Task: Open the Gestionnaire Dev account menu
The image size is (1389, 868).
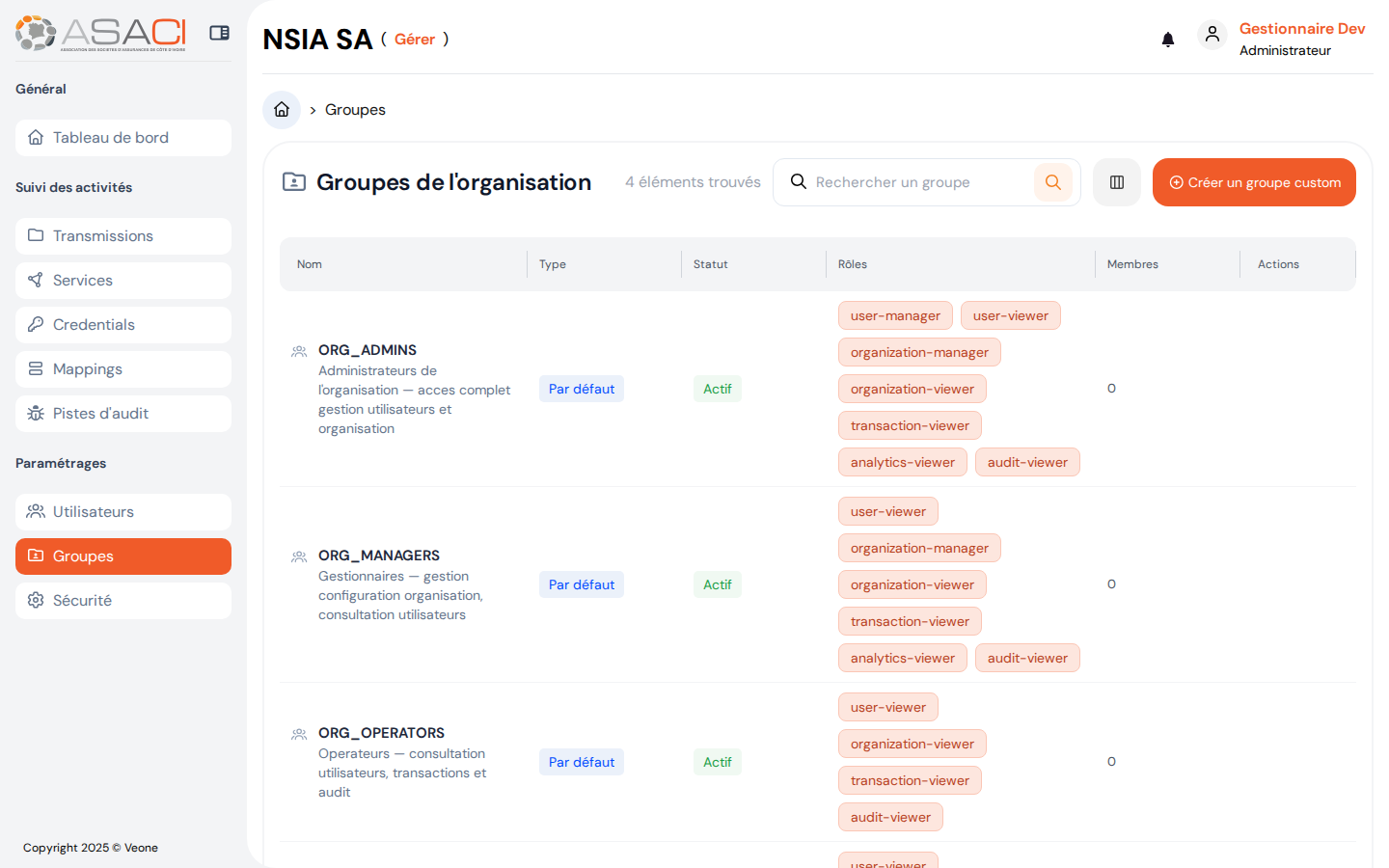Action: point(1301,29)
